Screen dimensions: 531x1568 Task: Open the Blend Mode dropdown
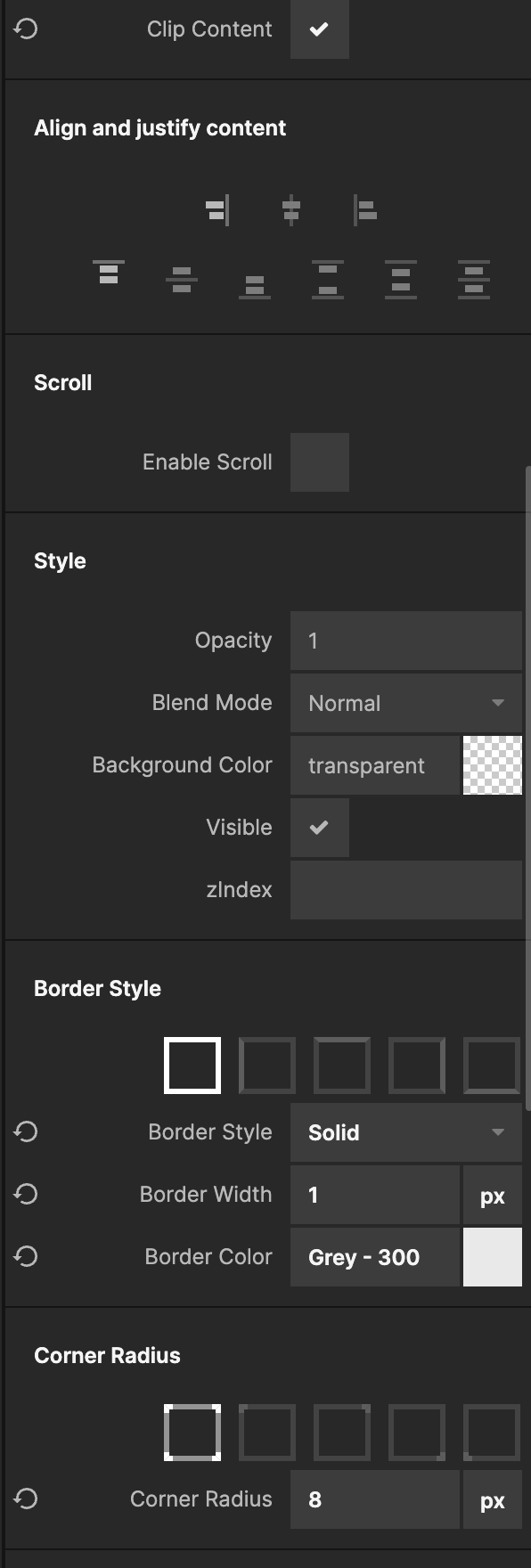(x=406, y=703)
